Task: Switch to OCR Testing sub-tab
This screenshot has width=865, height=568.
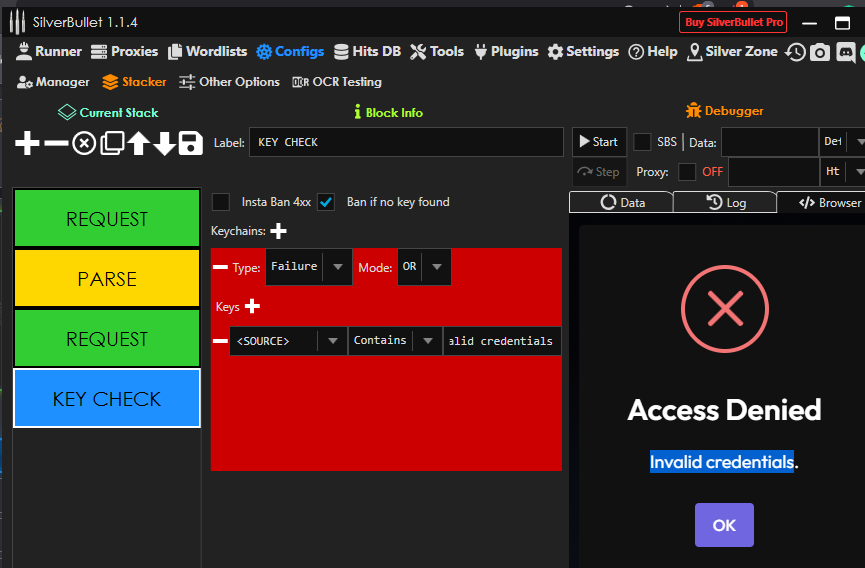Action: coord(337,82)
